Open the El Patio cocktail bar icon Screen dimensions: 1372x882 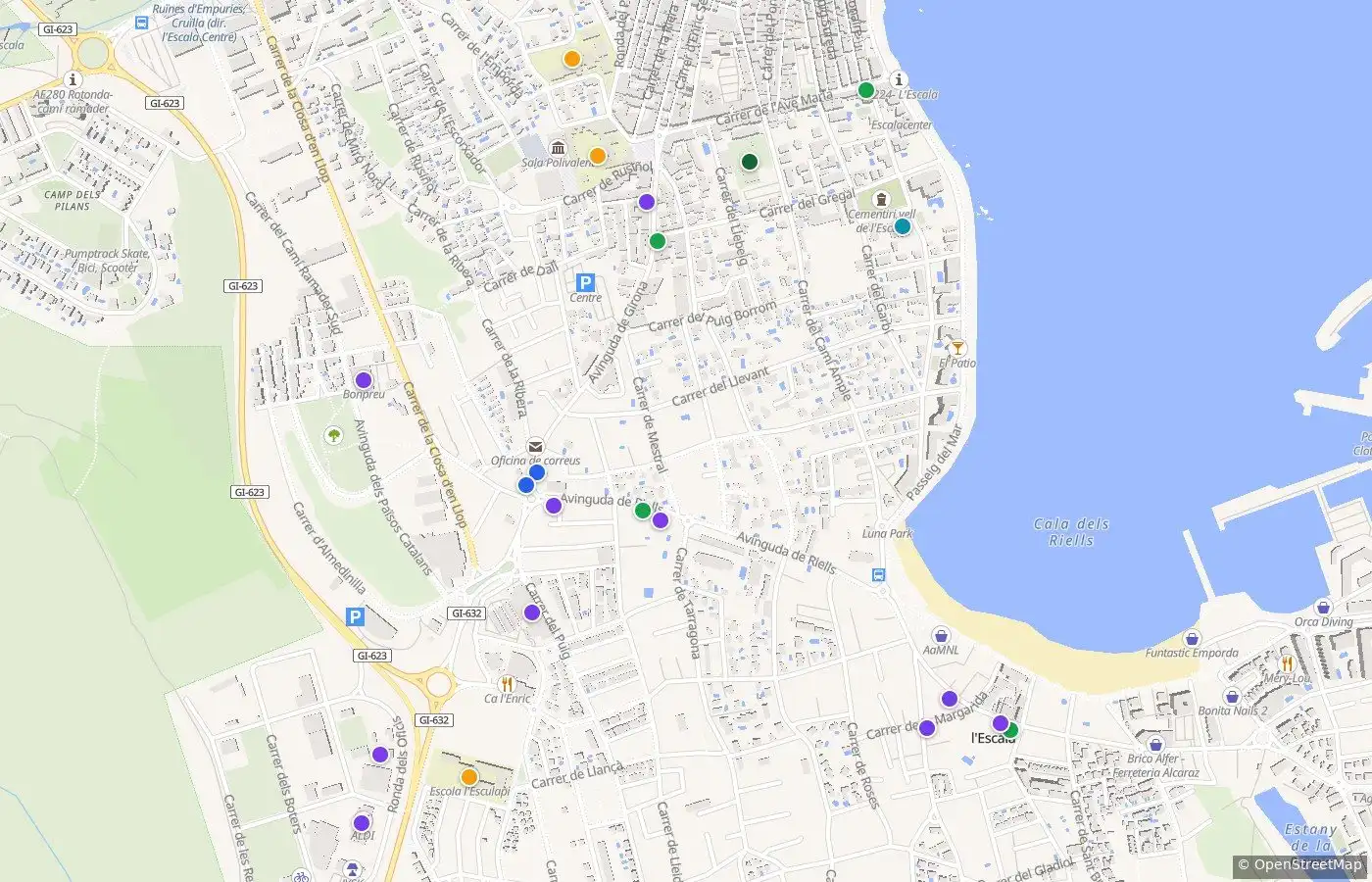point(957,348)
